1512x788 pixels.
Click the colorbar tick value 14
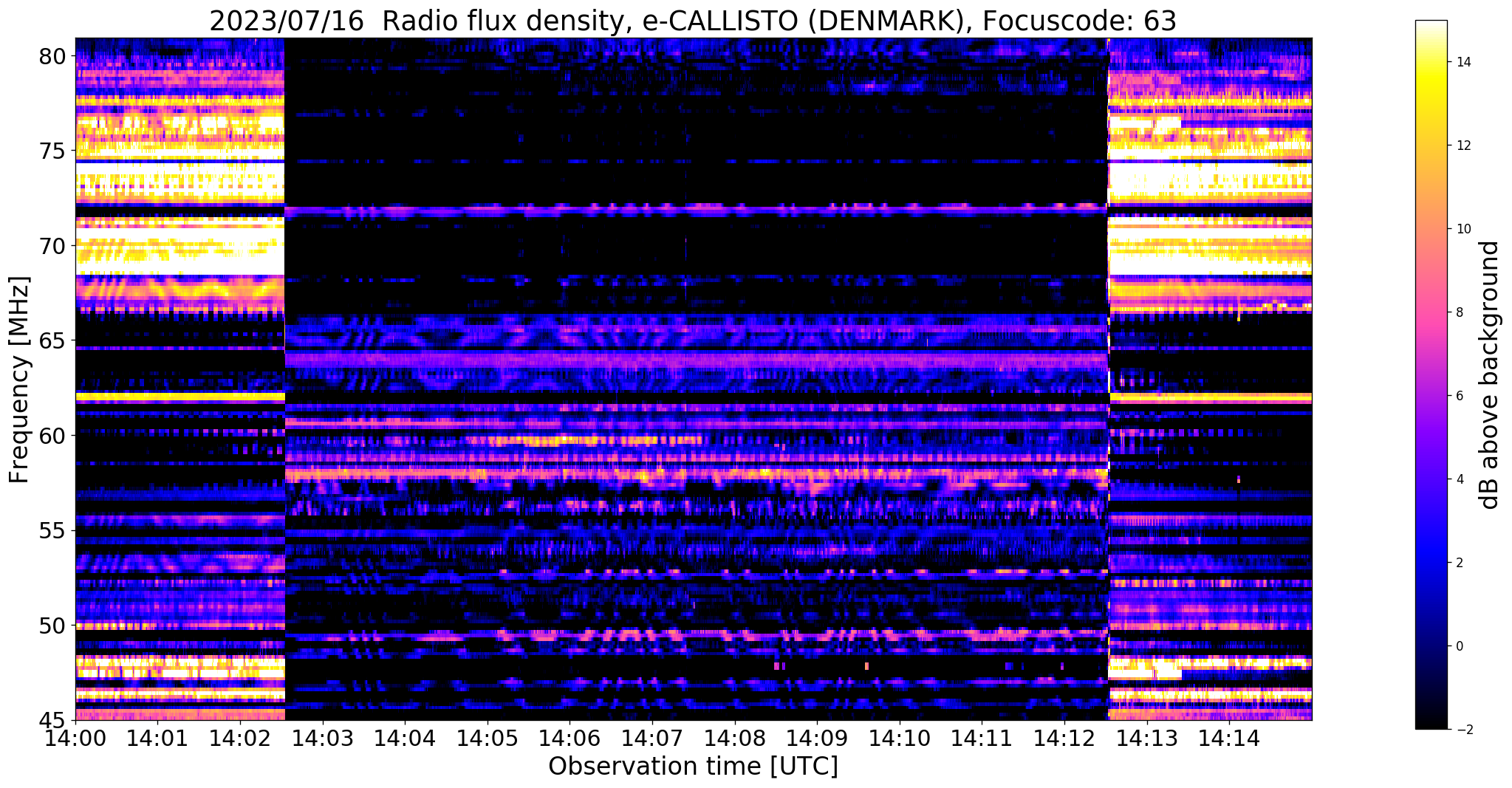[1463, 62]
